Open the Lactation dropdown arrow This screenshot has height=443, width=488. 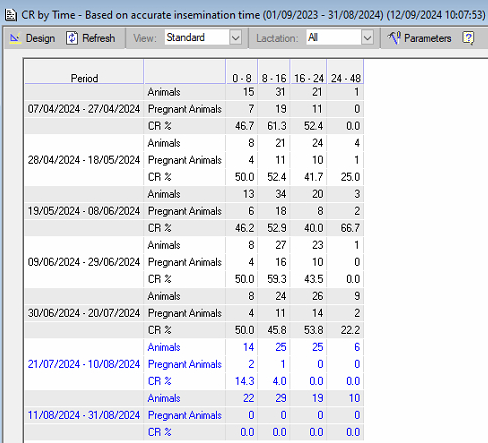[367, 38]
